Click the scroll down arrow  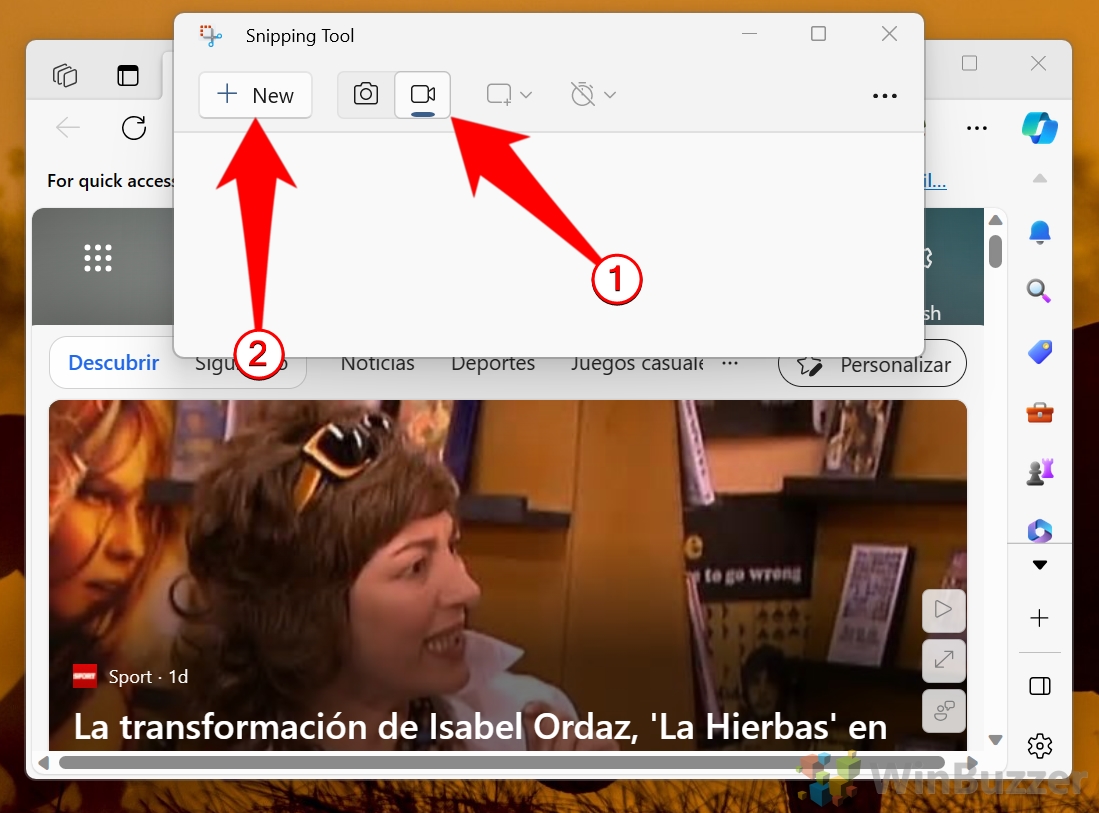pyautogui.click(x=995, y=740)
